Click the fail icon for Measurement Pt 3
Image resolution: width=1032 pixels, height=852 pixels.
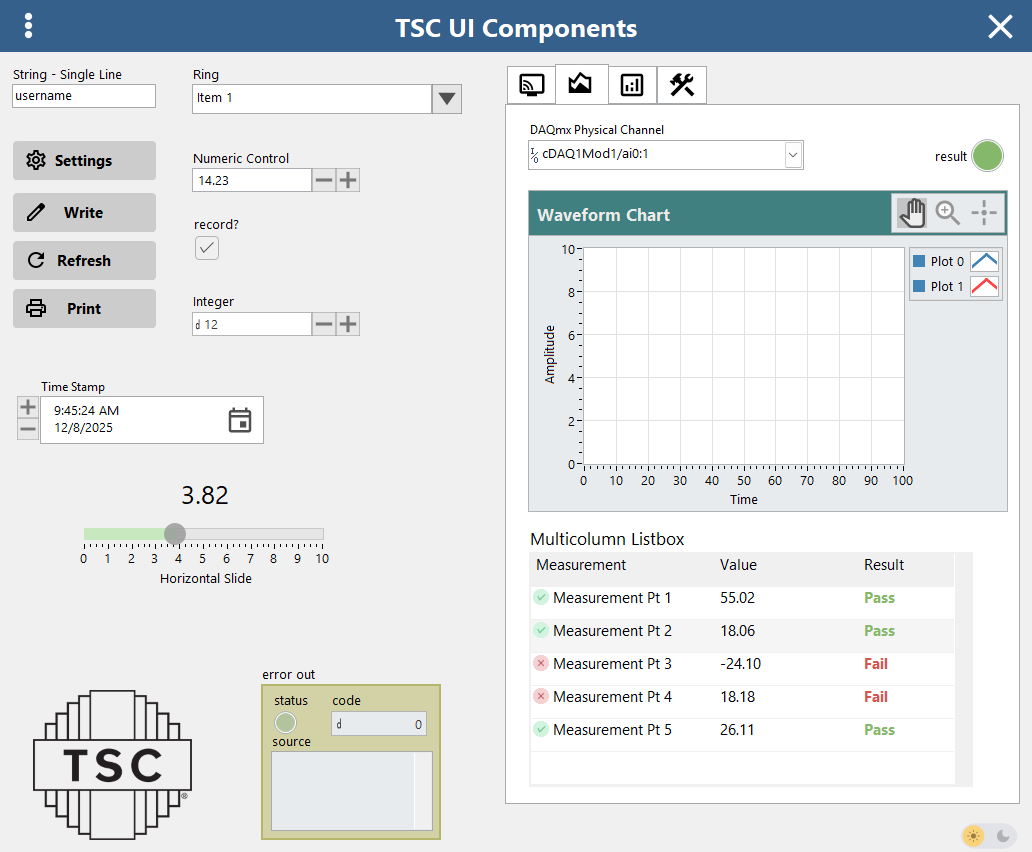pos(541,664)
